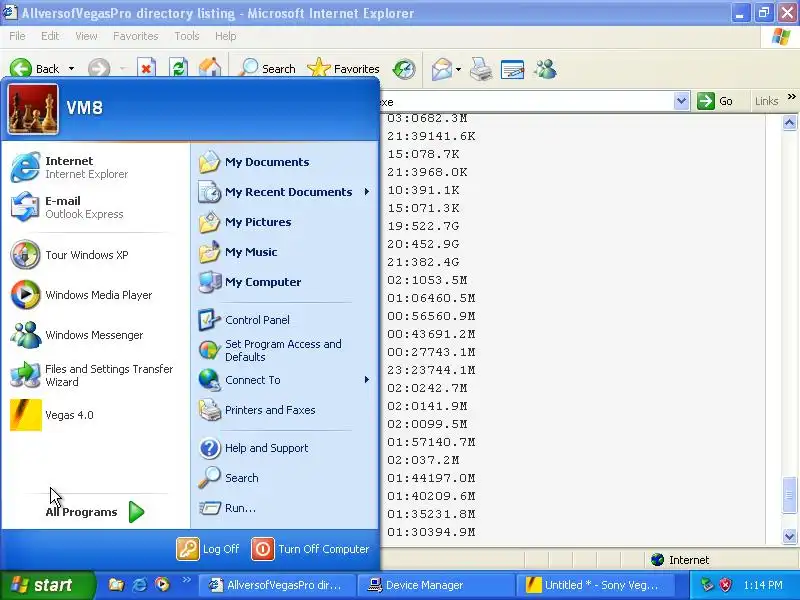Open Windows Messenger from Start menu
Image resolution: width=800 pixels, height=600 pixels.
point(96,335)
